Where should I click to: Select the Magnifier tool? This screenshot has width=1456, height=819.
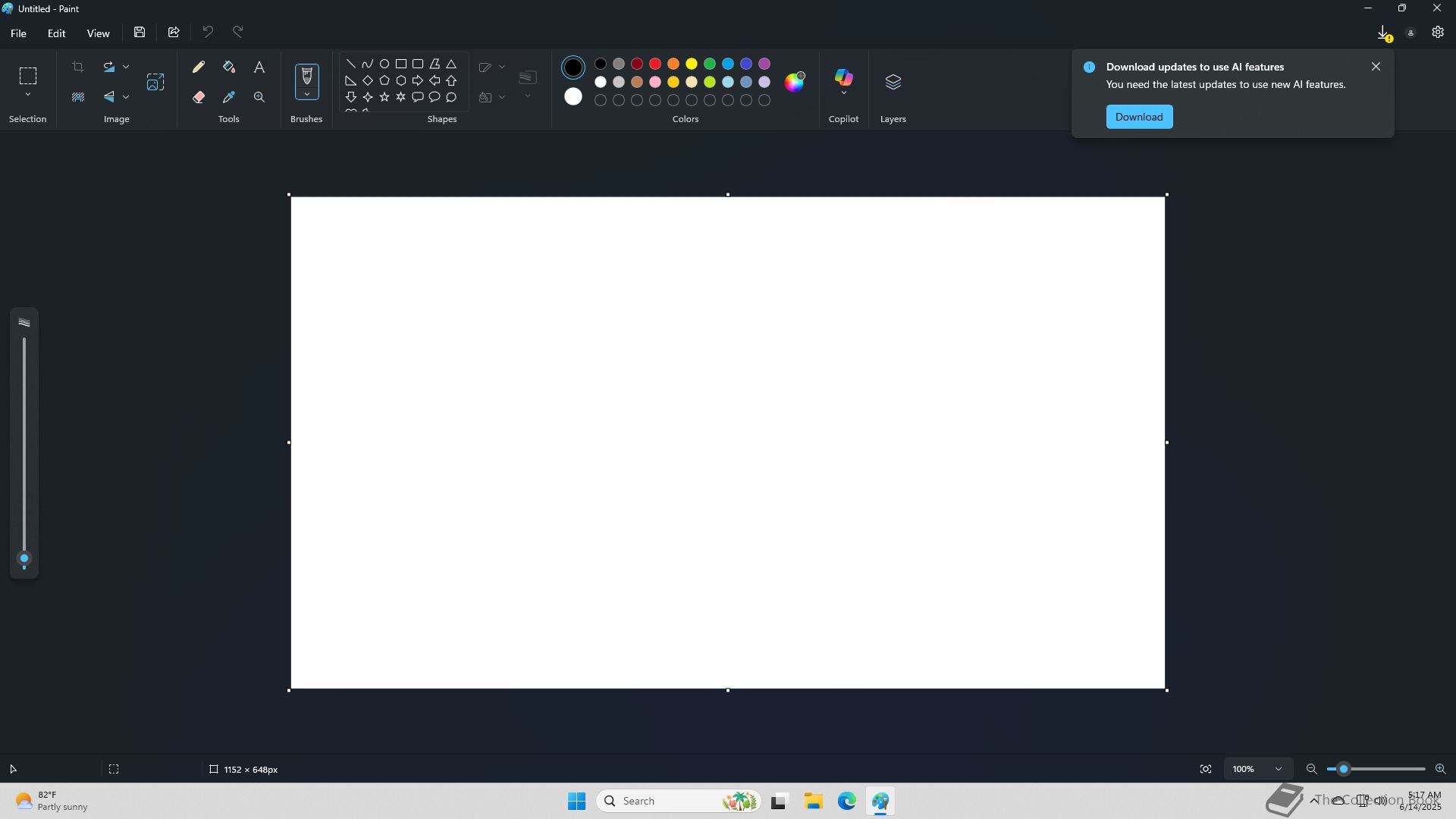point(259,97)
